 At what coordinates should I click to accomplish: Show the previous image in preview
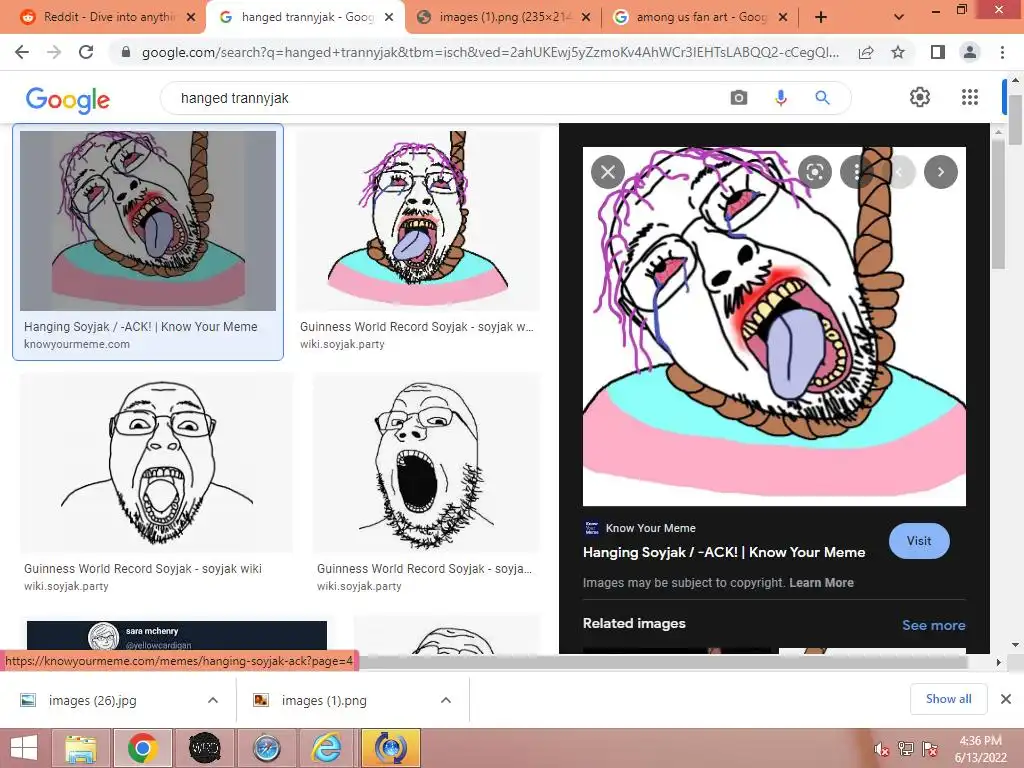pyautogui.click(x=899, y=172)
